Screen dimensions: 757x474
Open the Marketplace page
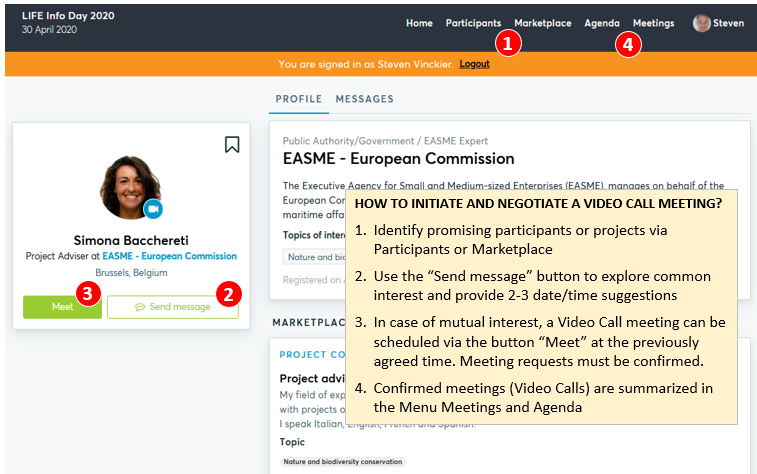coord(543,23)
